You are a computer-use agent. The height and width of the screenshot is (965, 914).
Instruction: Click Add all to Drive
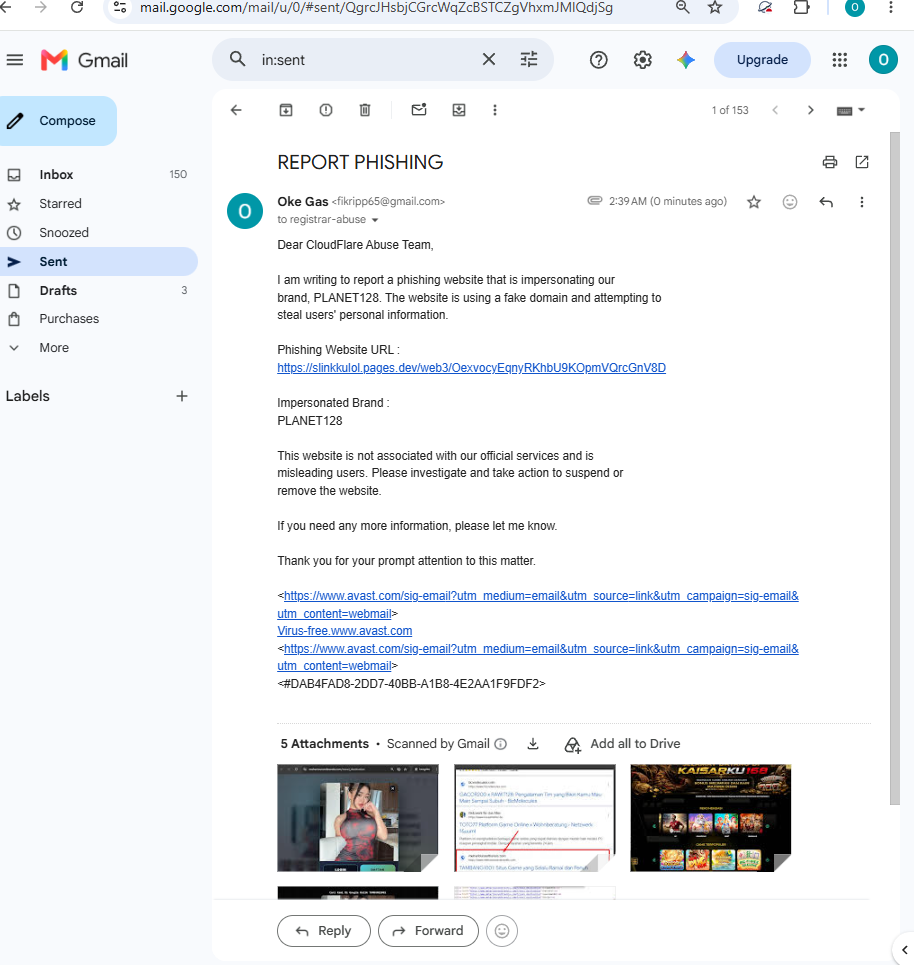(x=622, y=744)
